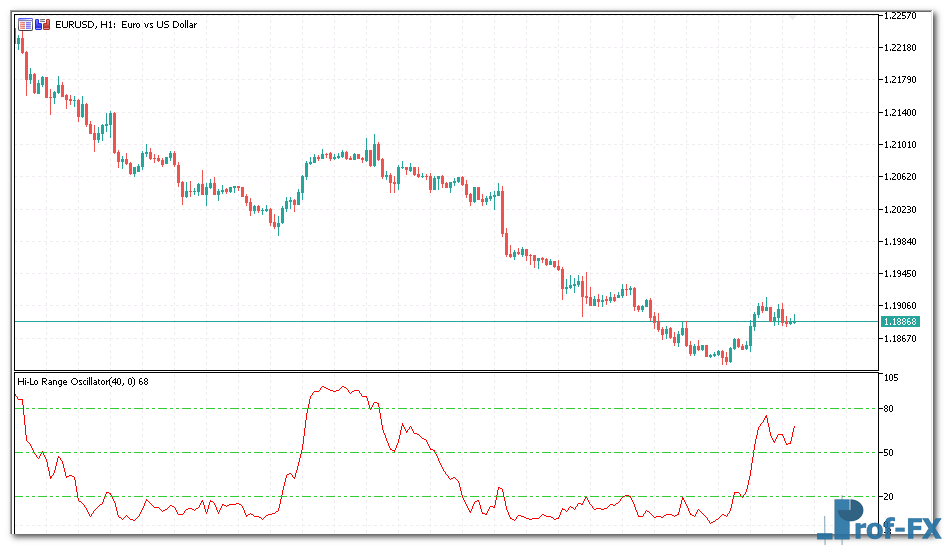Click the current price tag 1.18868
The width and height of the screenshot is (944, 545).
click(900, 322)
